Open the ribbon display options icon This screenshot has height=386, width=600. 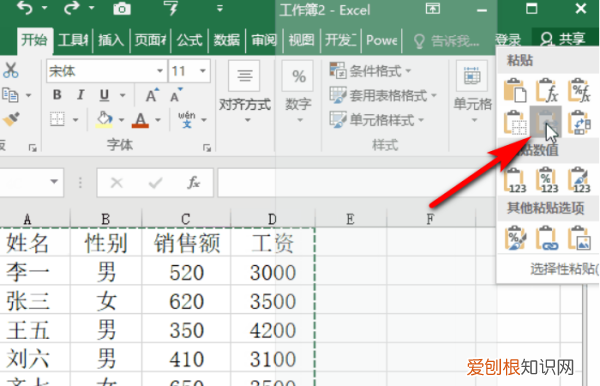click(433, 8)
